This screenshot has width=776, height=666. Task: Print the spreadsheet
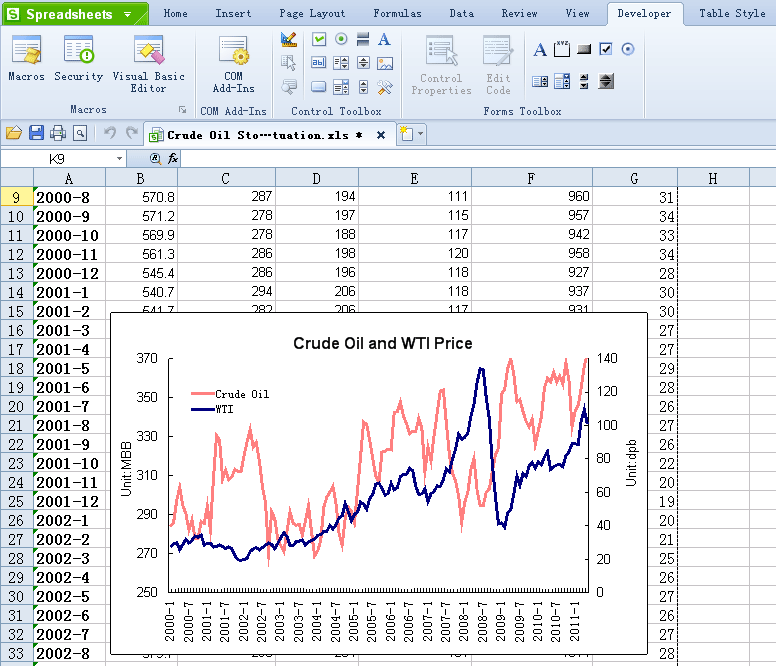pyautogui.click(x=58, y=133)
